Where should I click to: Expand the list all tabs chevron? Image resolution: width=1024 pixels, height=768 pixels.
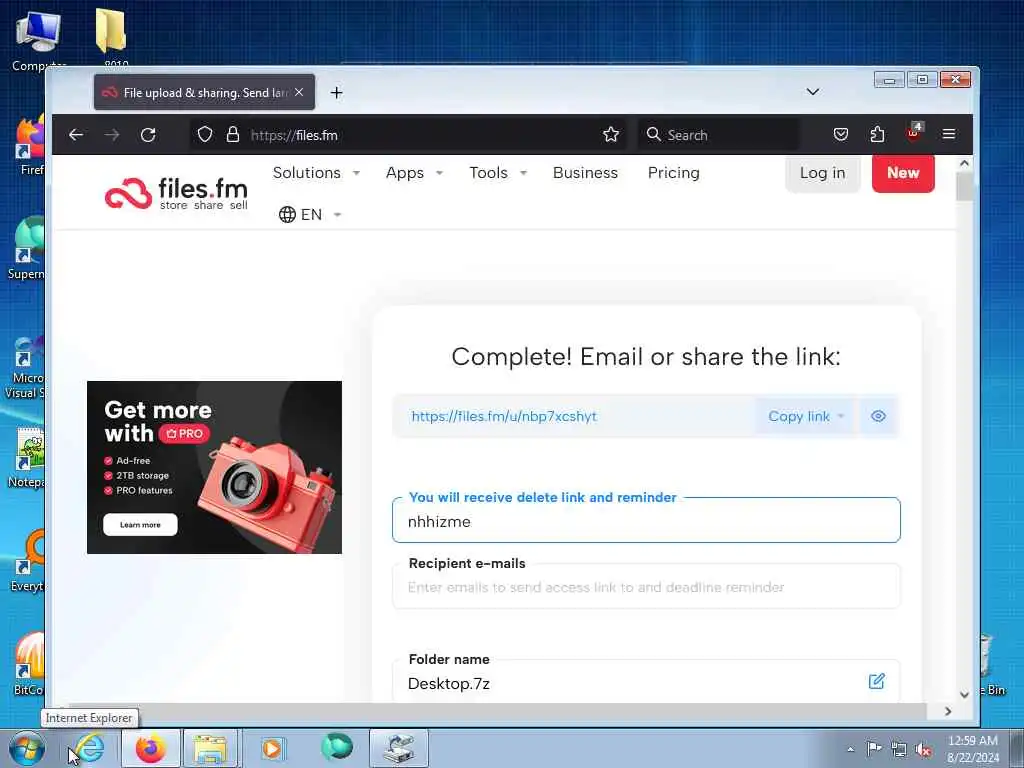click(812, 91)
